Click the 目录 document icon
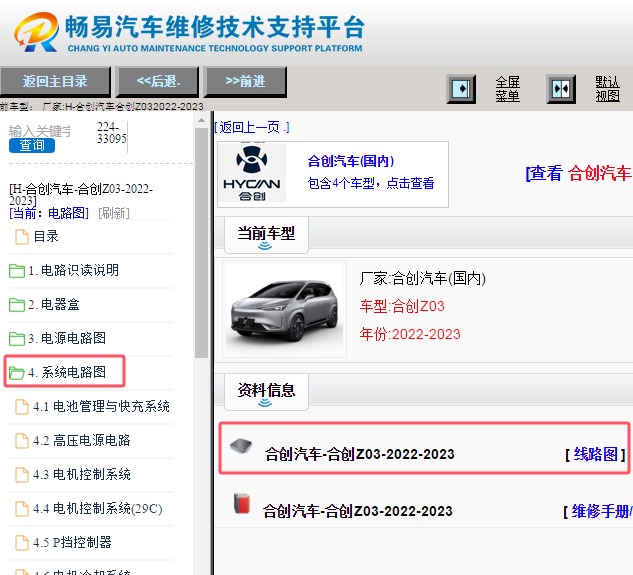The height and width of the screenshot is (575, 633). click(22, 237)
